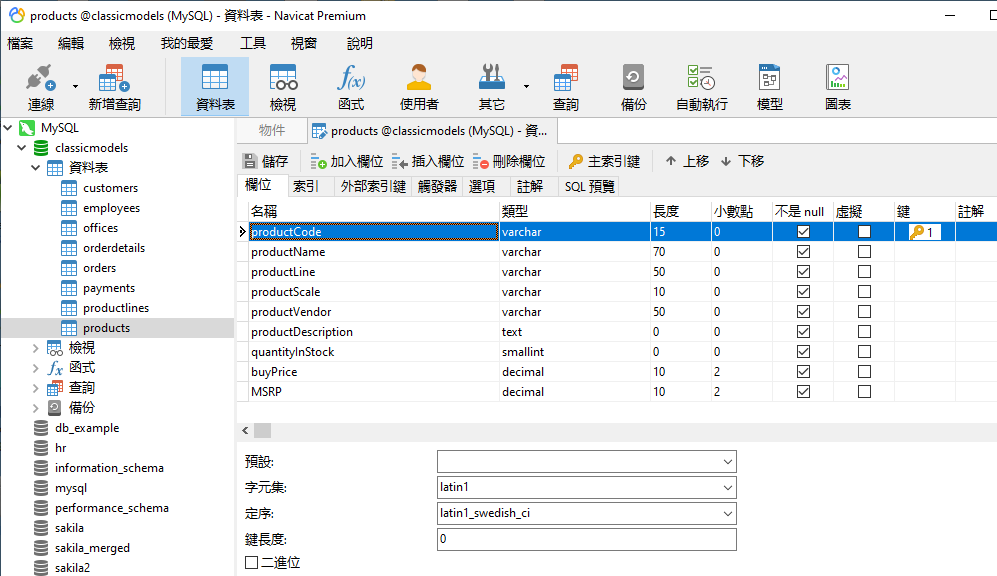This screenshot has height=576, width=997.
Task: Open the 自動執行 (Automation) icon
Action: click(706, 85)
